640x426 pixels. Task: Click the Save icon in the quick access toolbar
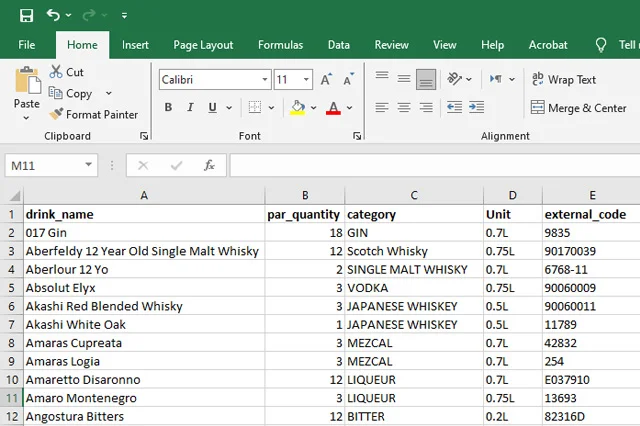click(27, 16)
